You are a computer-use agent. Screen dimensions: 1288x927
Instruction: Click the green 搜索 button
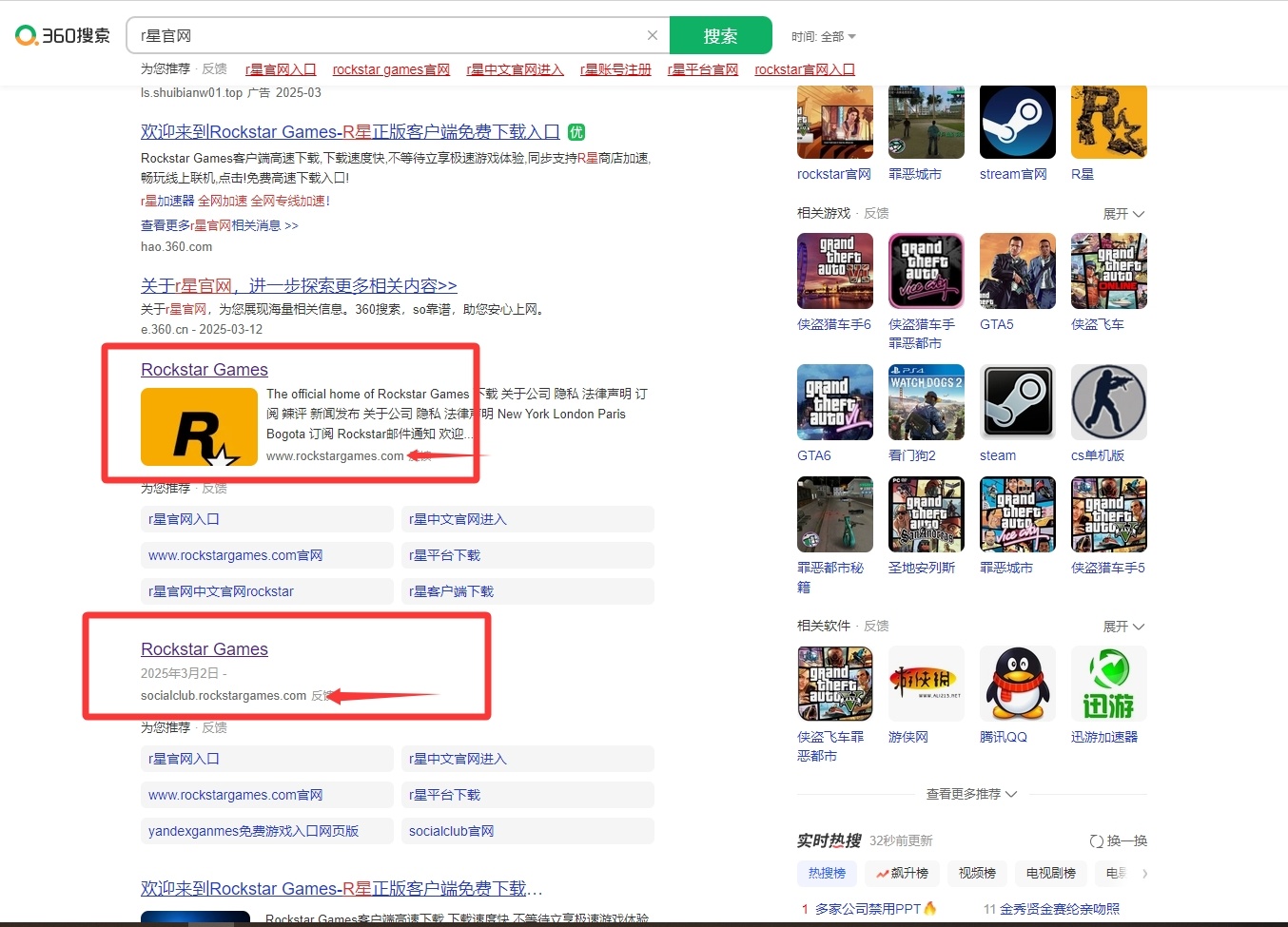click(x=720, y=35)
